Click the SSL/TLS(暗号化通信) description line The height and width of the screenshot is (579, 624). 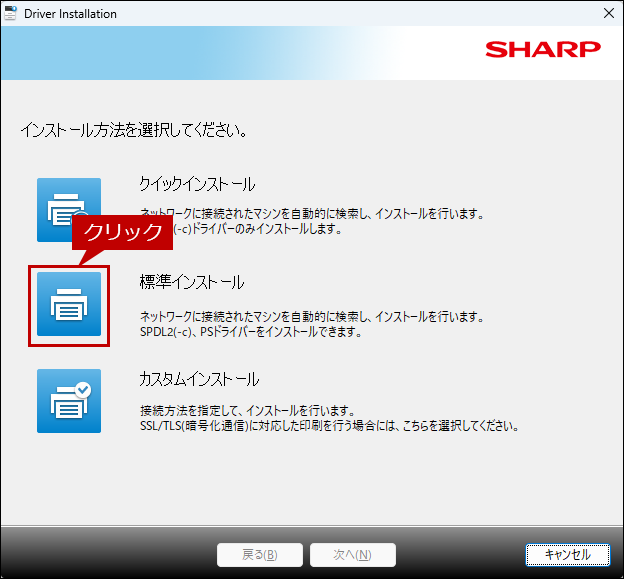coord(329,426)
